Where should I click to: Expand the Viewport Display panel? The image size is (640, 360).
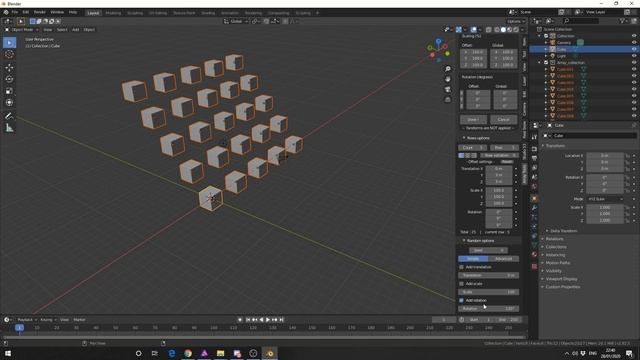(561, 279)
